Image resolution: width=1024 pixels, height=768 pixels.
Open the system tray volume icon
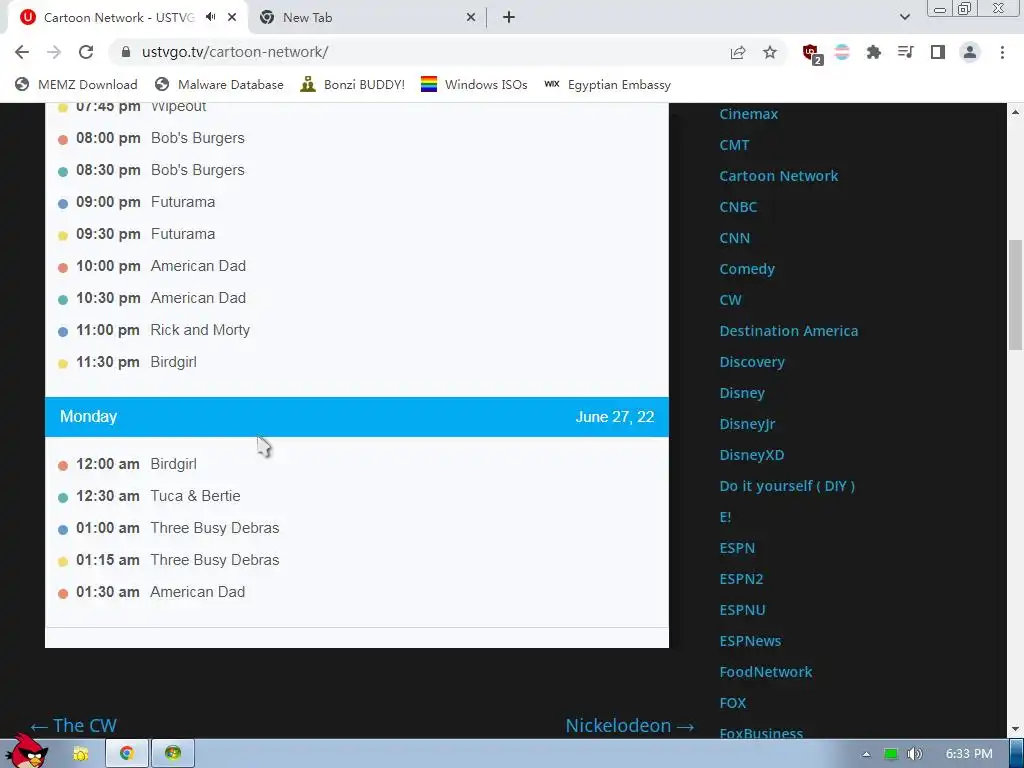pyautogui.click(x=915, y=754)
